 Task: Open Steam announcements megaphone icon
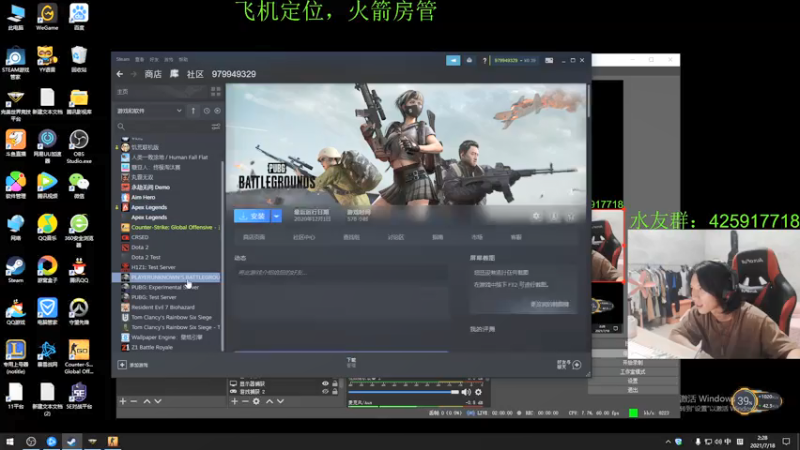pyautogui.click(x=453, y=60)
